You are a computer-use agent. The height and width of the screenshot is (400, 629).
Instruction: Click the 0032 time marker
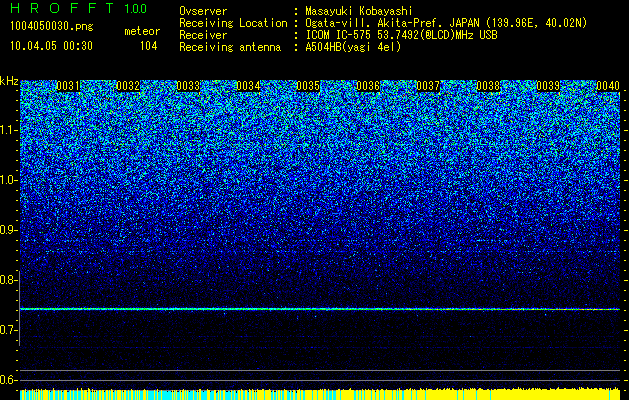(128, 86)
